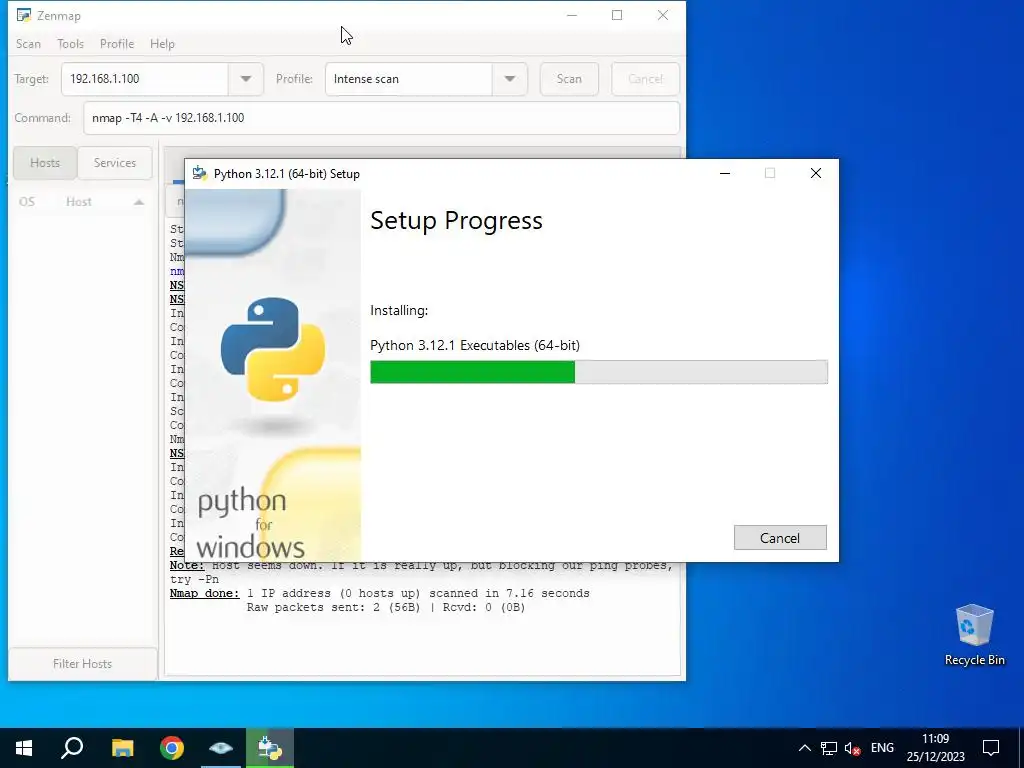Click the Python Setup title bar icon
Image resolution: width=1024 pixels, height=768 pixels.
(x=200, y=174)
